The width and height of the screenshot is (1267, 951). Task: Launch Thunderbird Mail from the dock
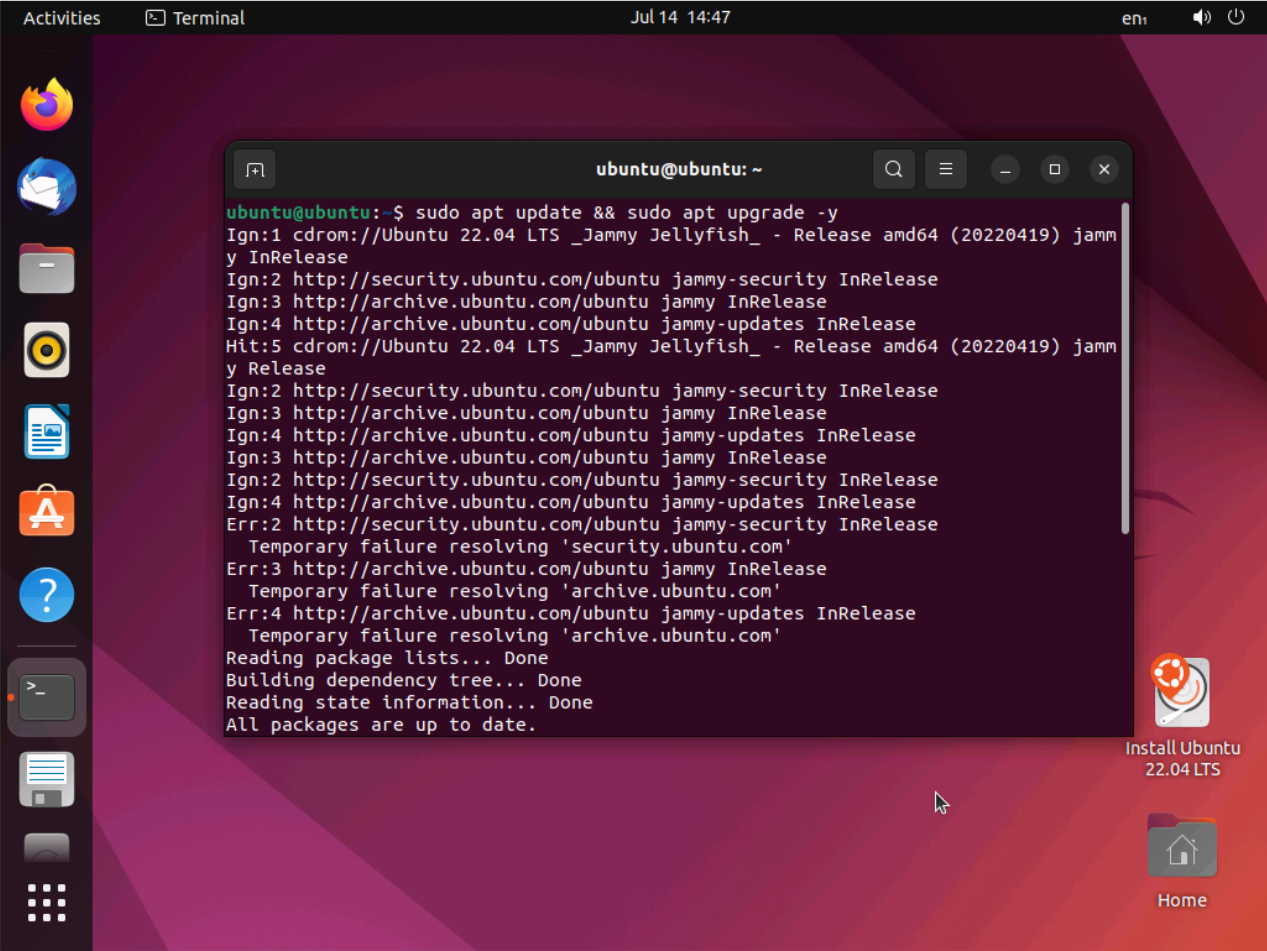[47, 187]
